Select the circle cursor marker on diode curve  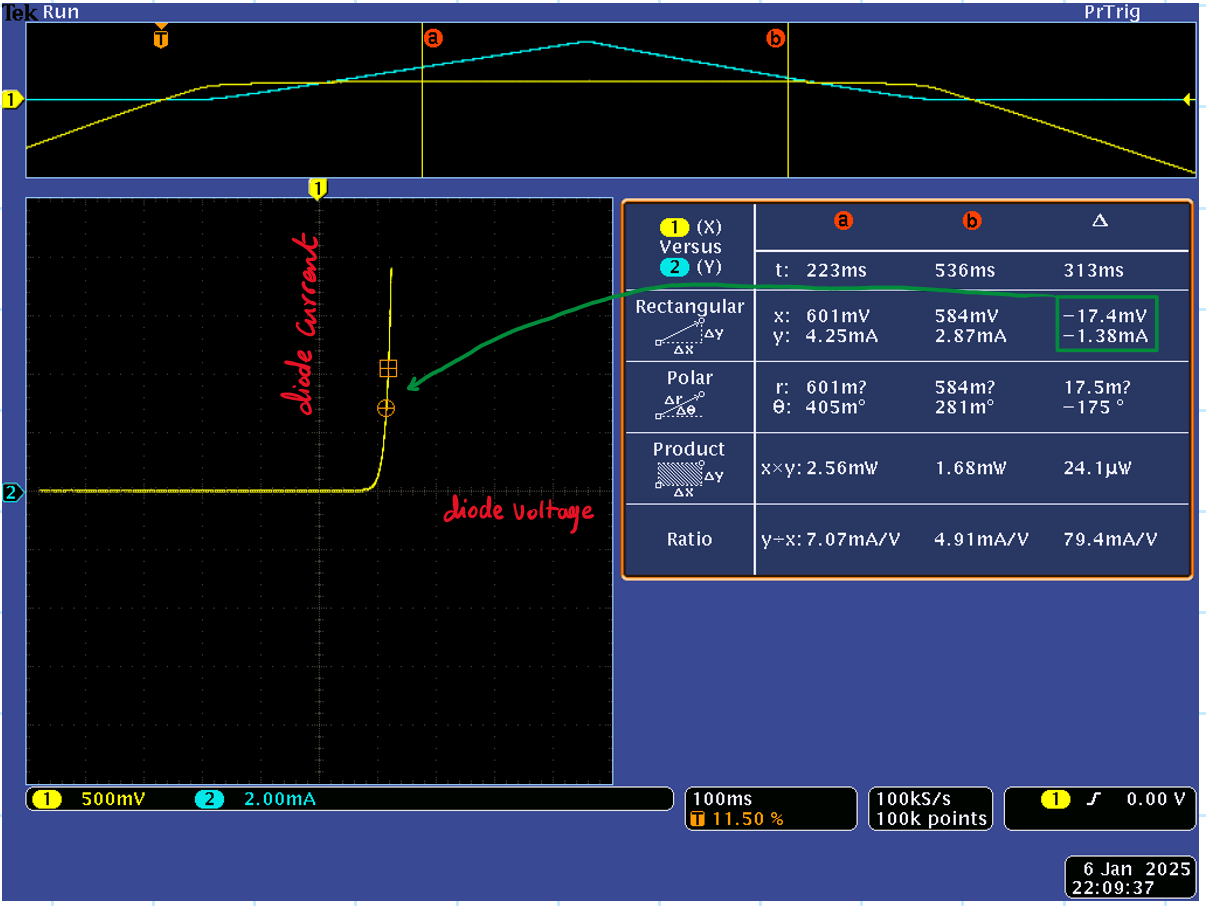[386, 407]
